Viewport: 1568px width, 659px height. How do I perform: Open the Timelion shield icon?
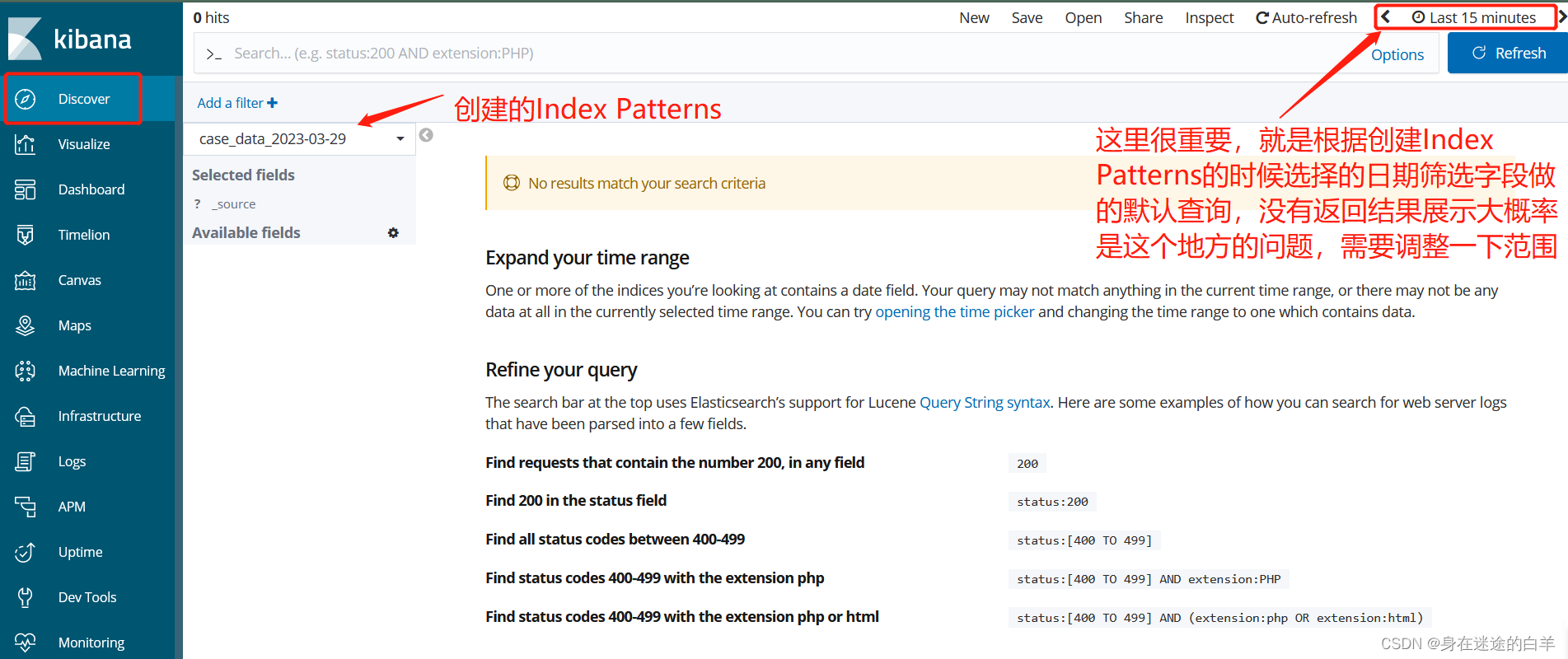click(x=26, y=235)
